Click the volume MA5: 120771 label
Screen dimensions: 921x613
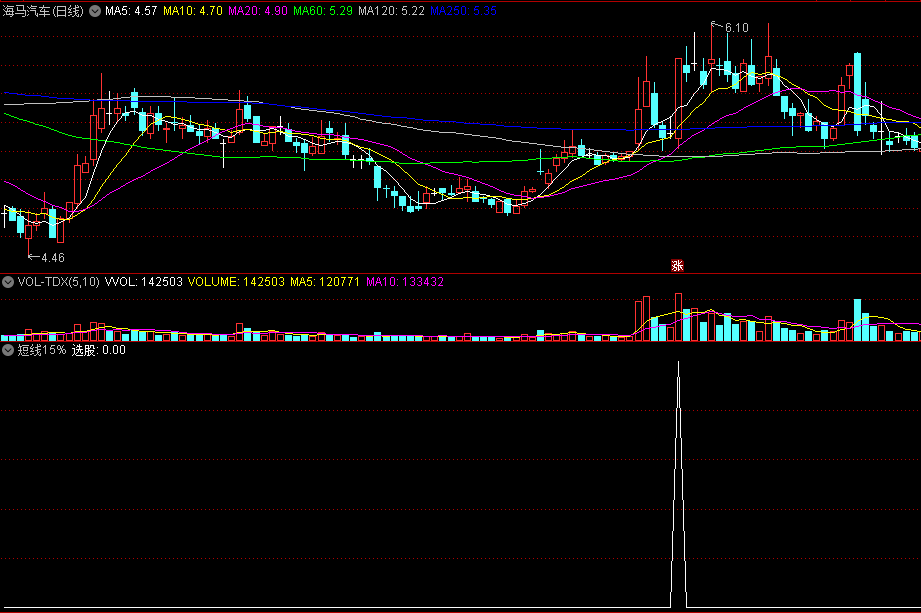pyautogui.click(x=325, y=282)
